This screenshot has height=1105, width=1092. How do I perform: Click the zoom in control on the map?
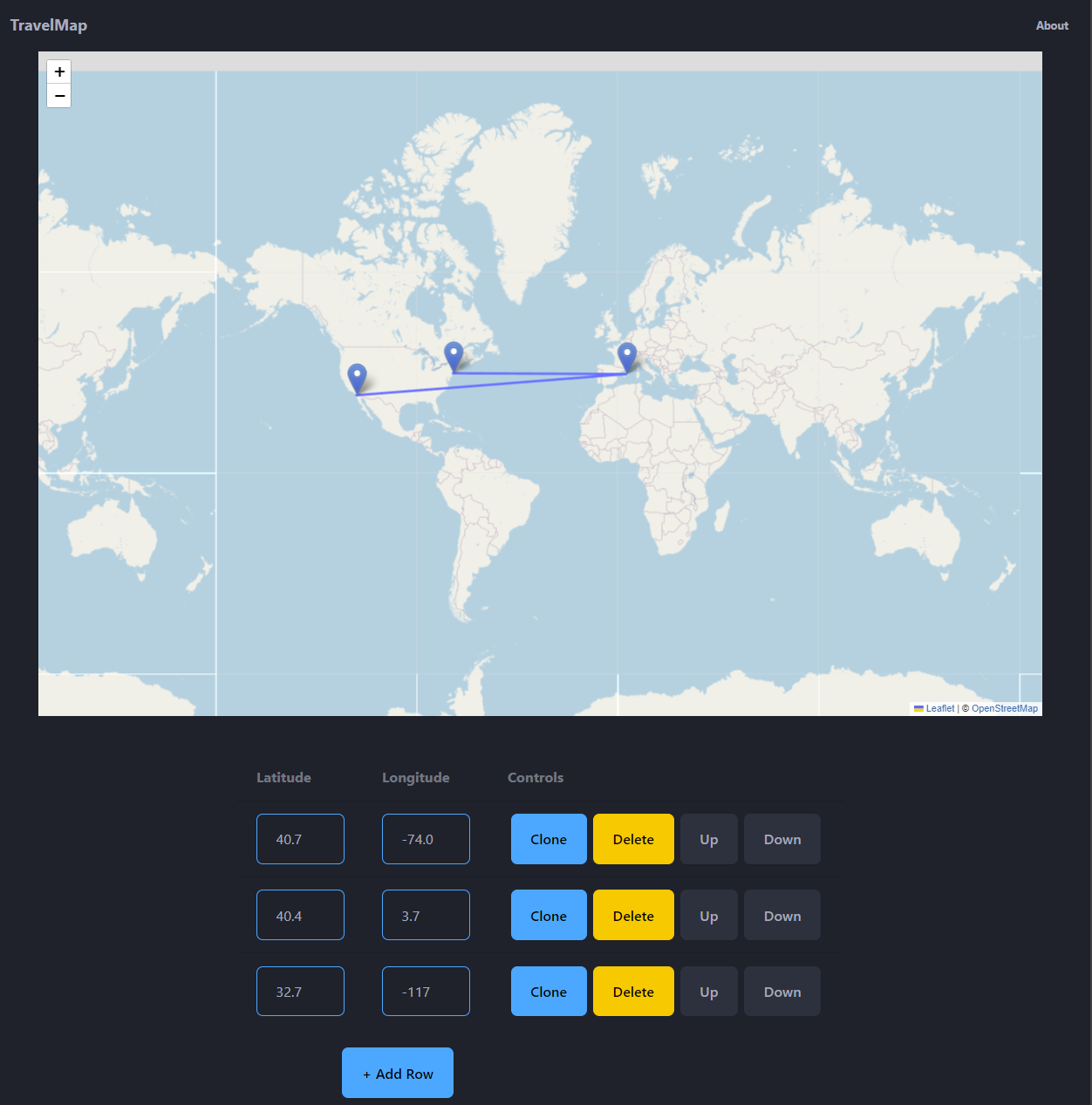point(58,72)
